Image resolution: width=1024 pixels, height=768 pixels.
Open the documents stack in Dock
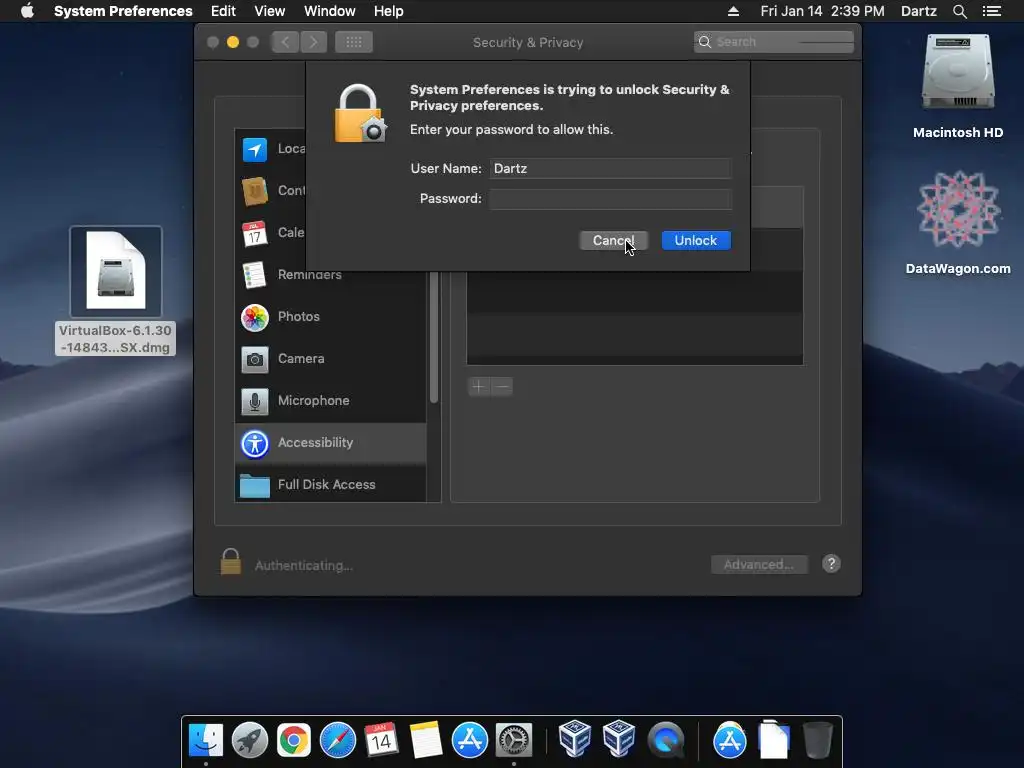click(774, 740)
